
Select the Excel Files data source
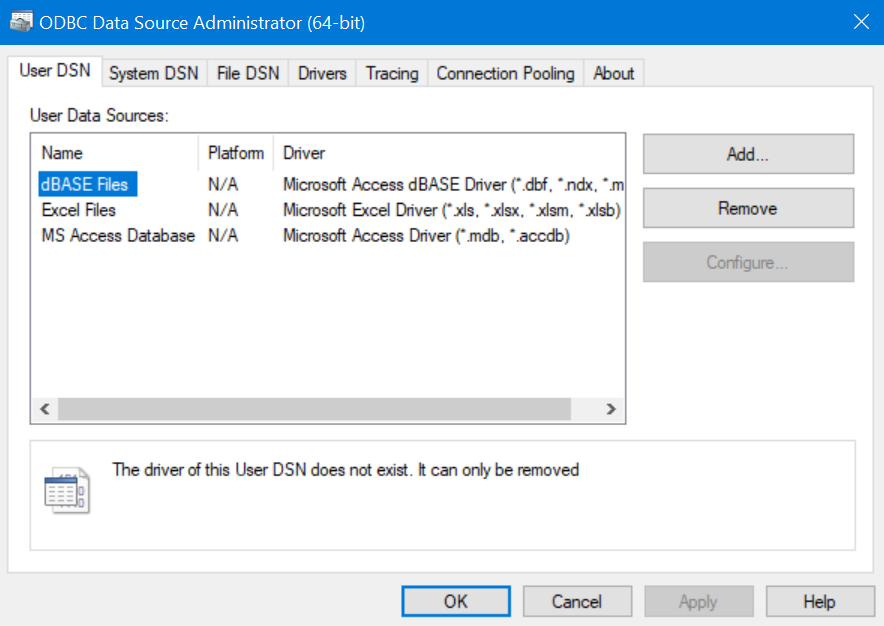78,210
